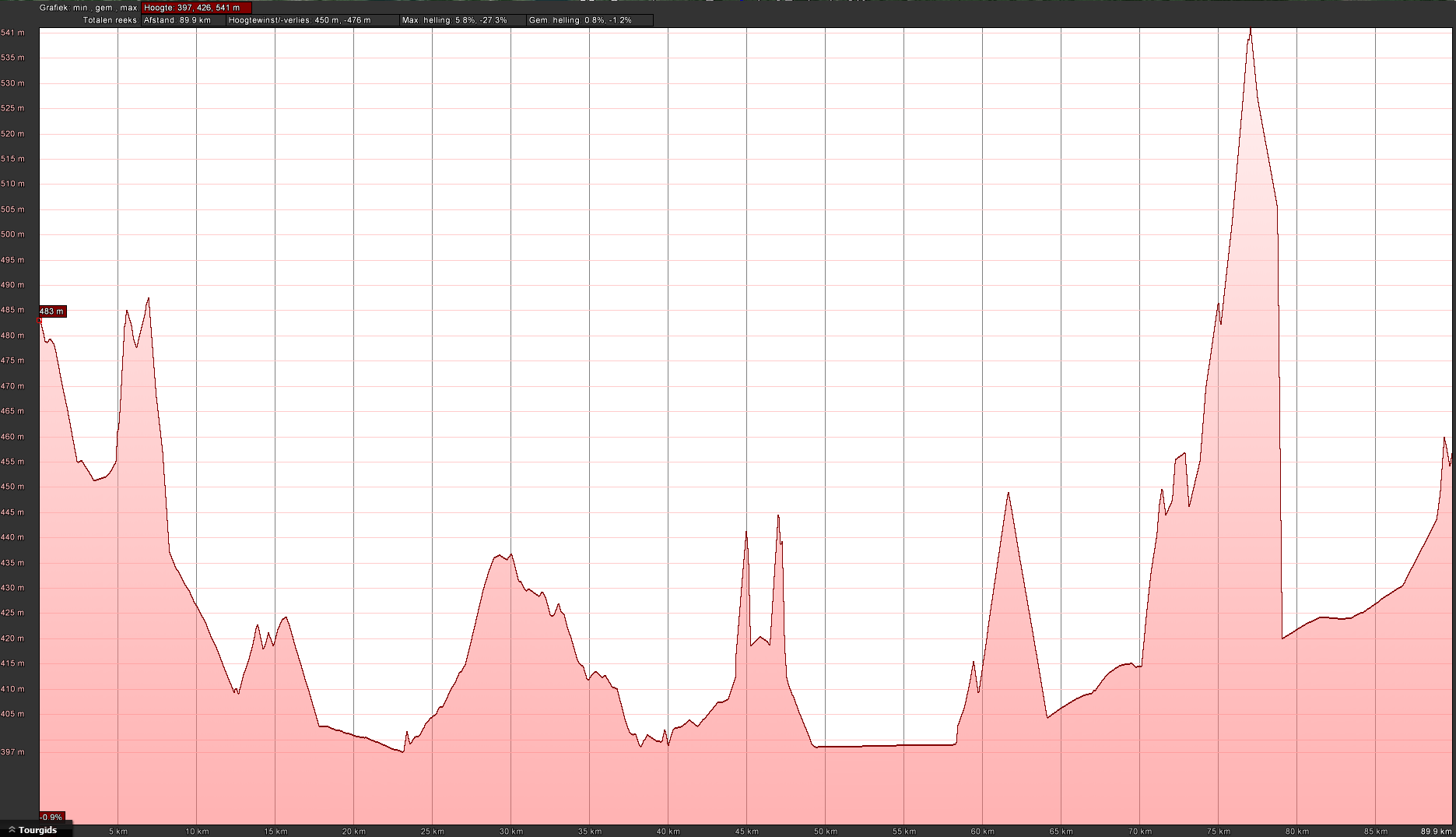Viewport: 1456px width, 837px height.
Task: Click the 30 km label on distance axis
Action: point(510,832)
